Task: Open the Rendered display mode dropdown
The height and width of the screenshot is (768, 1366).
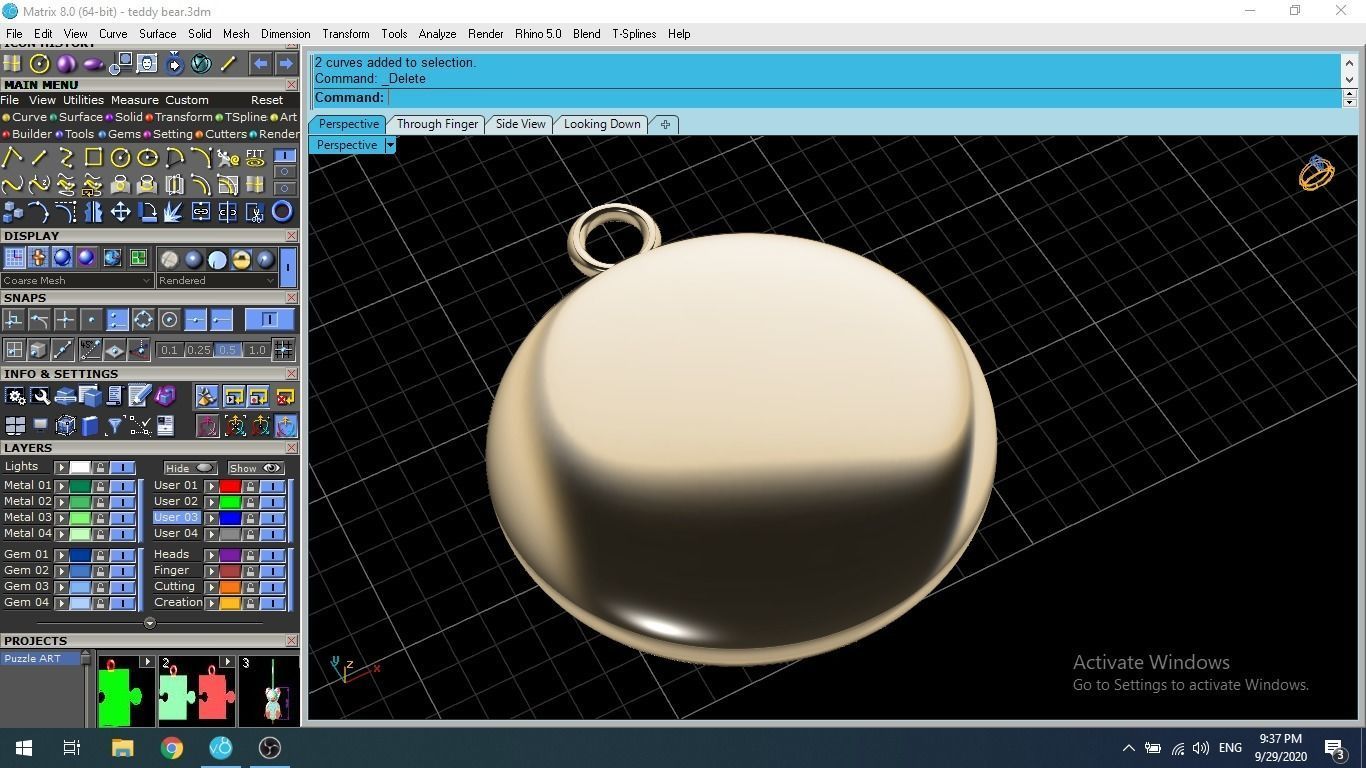Action: tap(216, 280)
